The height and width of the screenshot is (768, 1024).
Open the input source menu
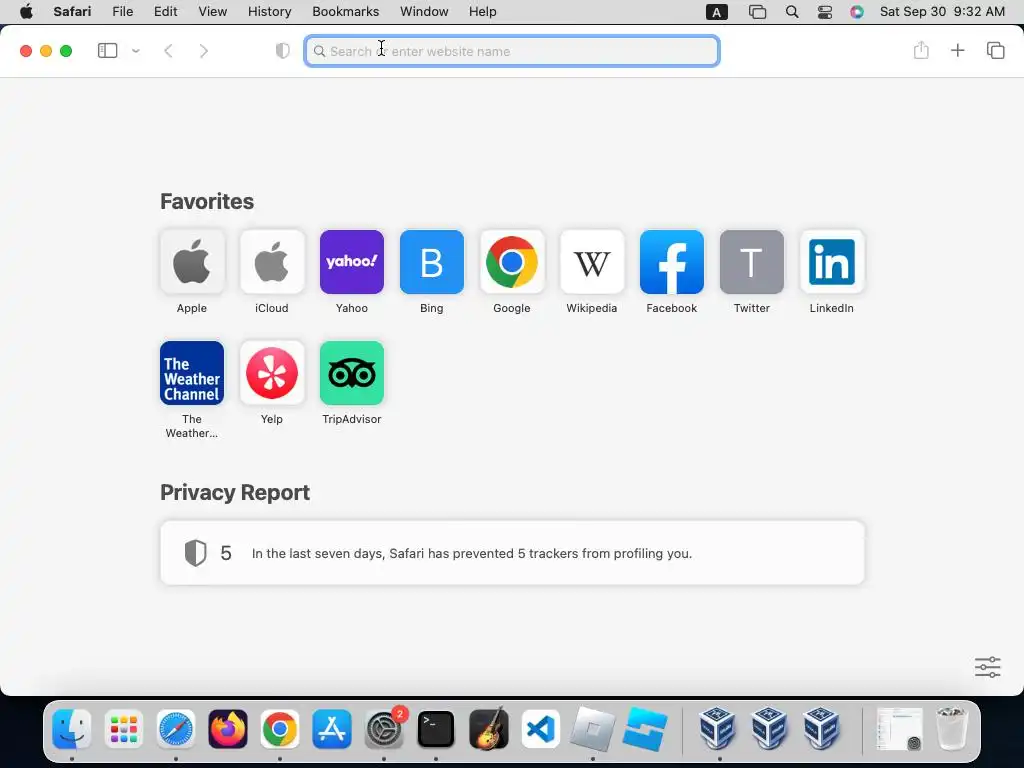[x=716, y=12]
